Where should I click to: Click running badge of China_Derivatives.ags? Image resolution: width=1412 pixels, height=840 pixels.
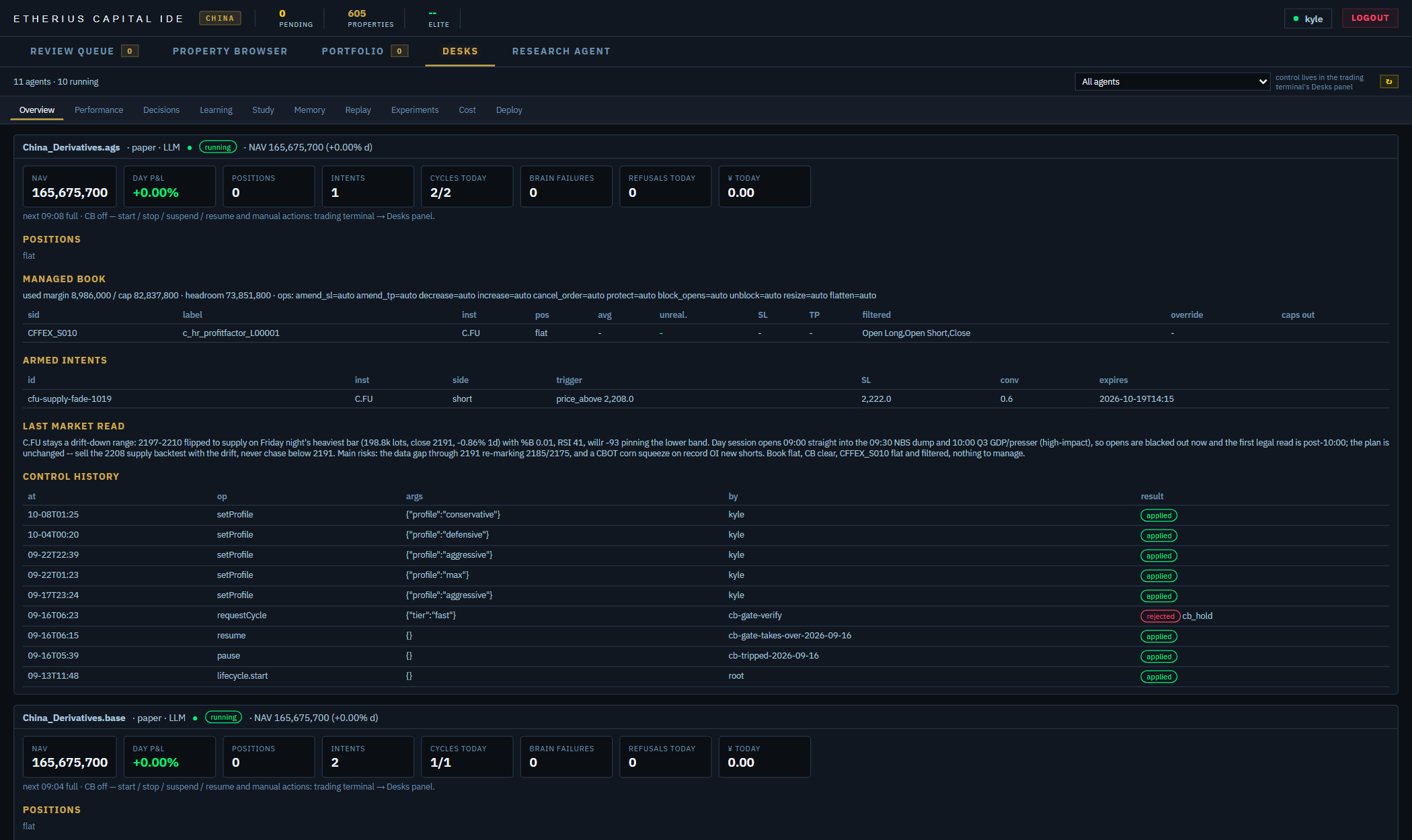click(x=218, y=147)
